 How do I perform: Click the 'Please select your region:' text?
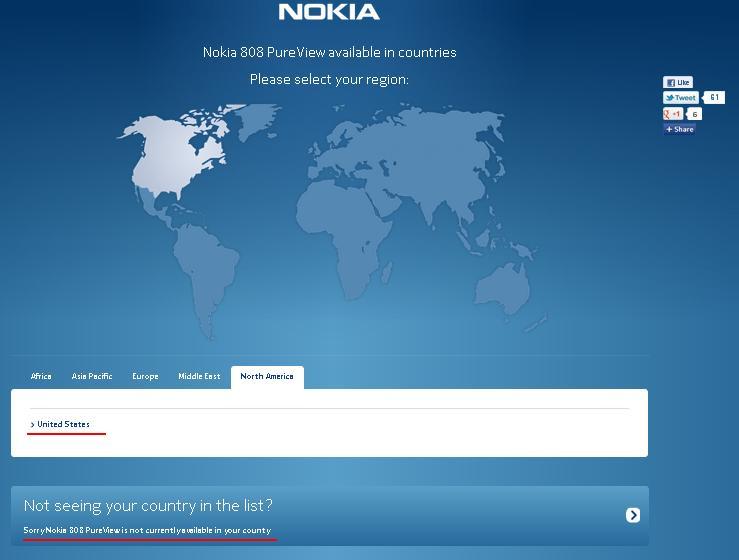329,79
